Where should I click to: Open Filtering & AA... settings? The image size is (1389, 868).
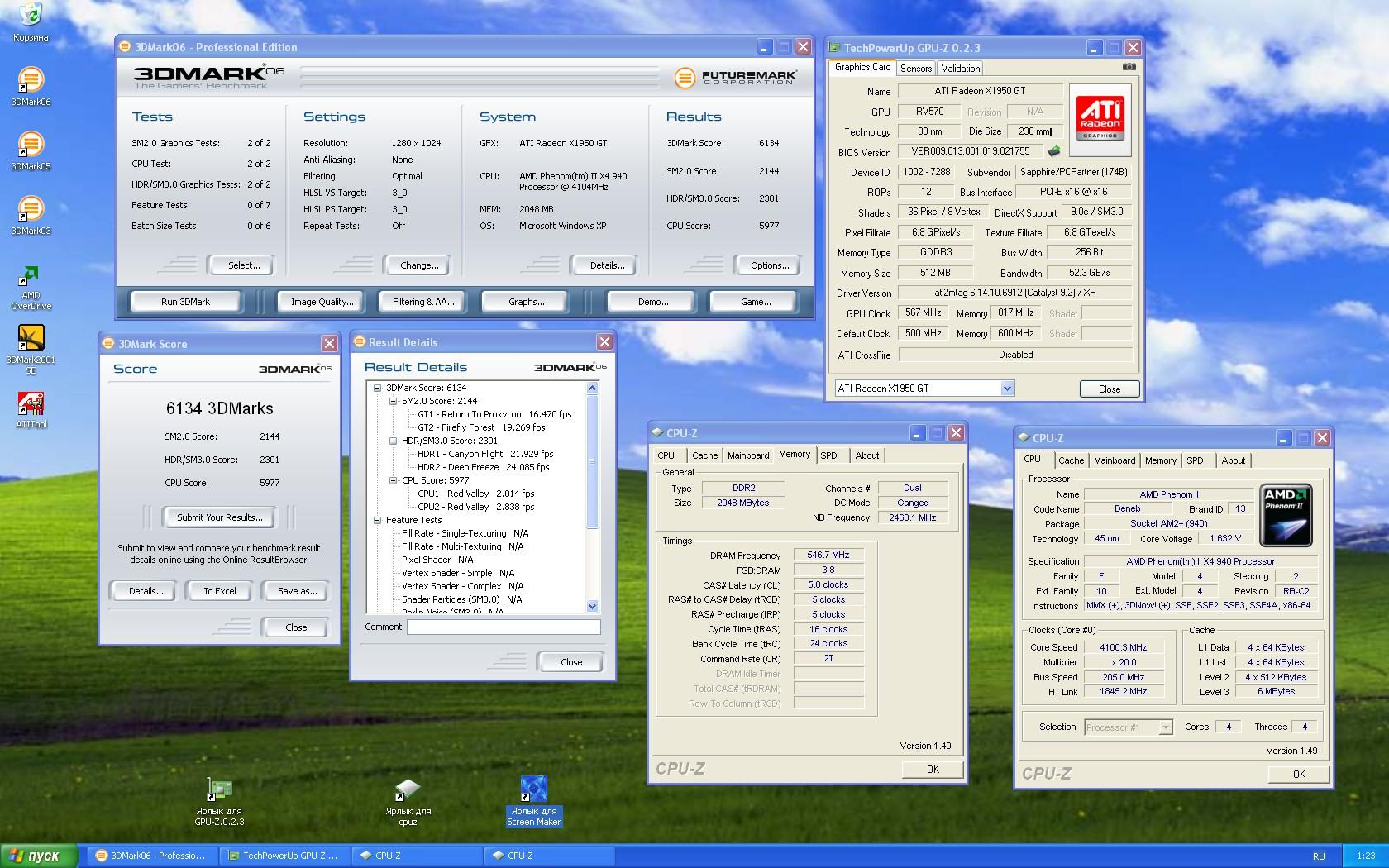(423, 302)
